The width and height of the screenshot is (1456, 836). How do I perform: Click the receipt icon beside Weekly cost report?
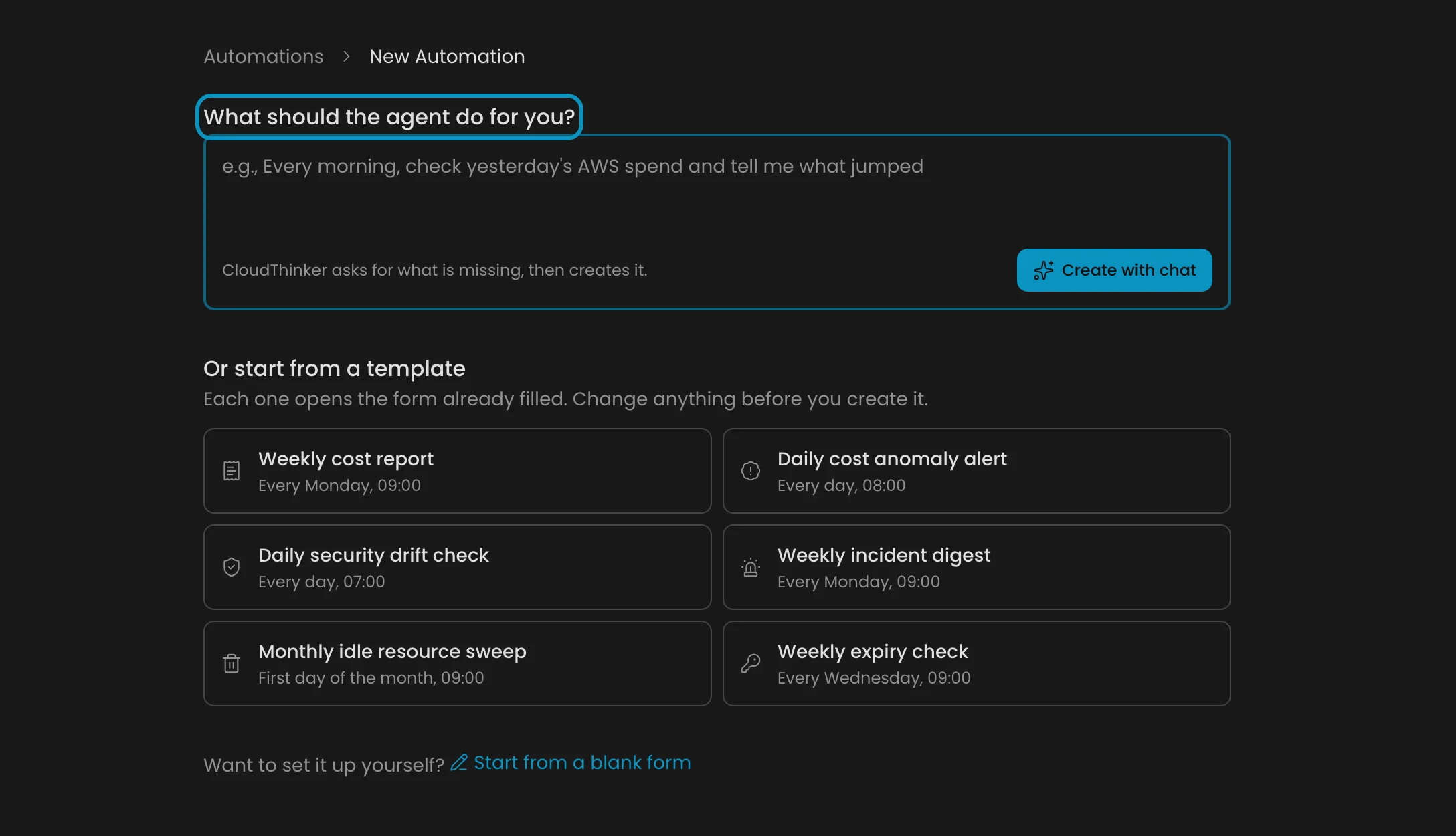tap(232, 471)
